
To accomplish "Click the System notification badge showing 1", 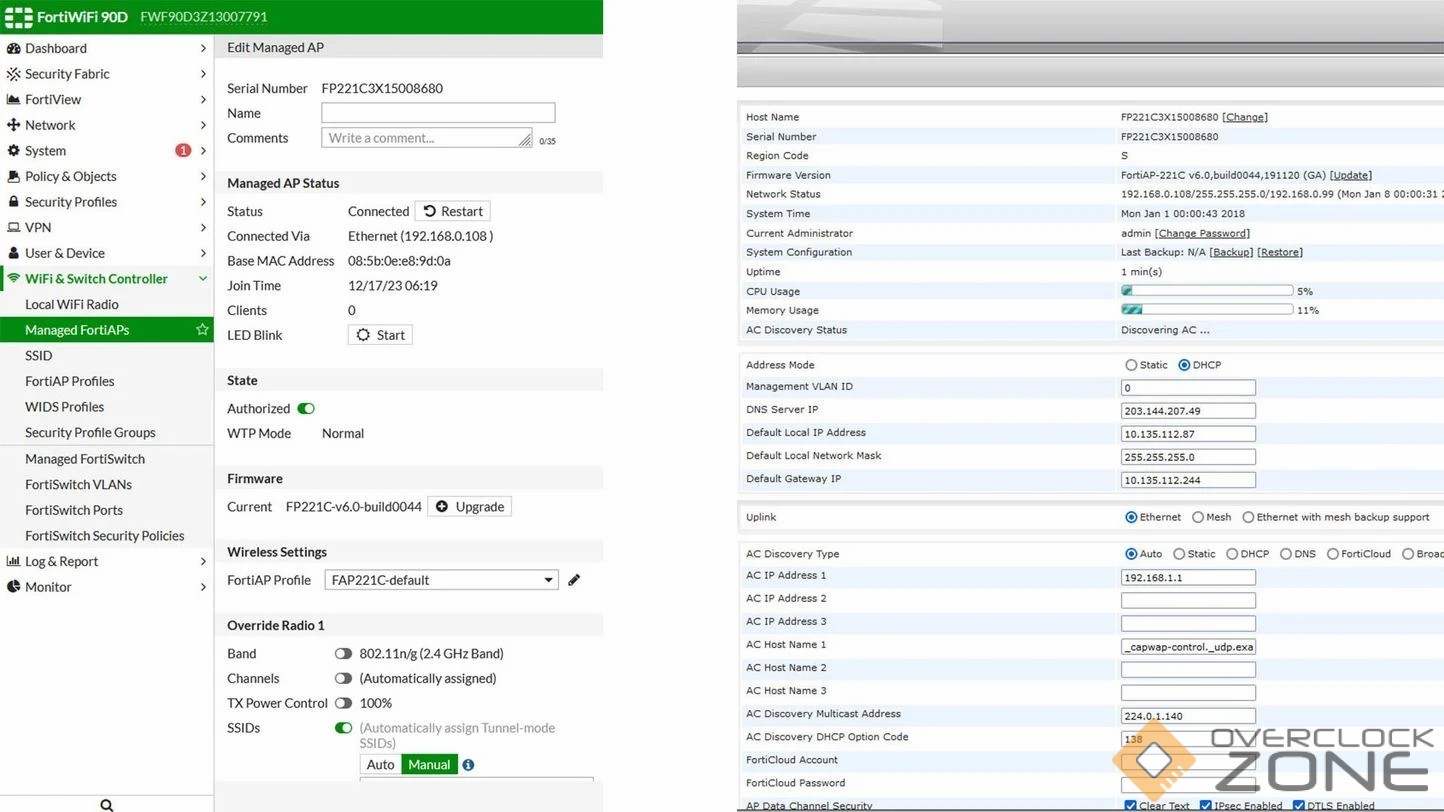I will tap(183, 150).
